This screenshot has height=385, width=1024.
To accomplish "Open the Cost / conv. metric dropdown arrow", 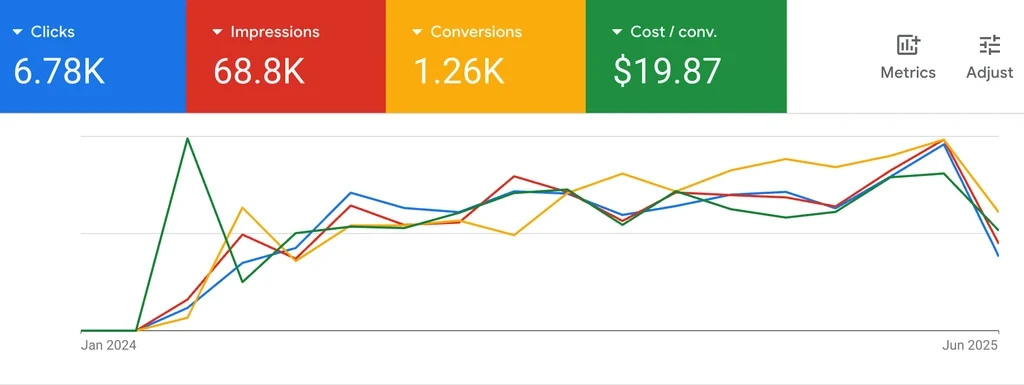I will (x=617, y=31).
